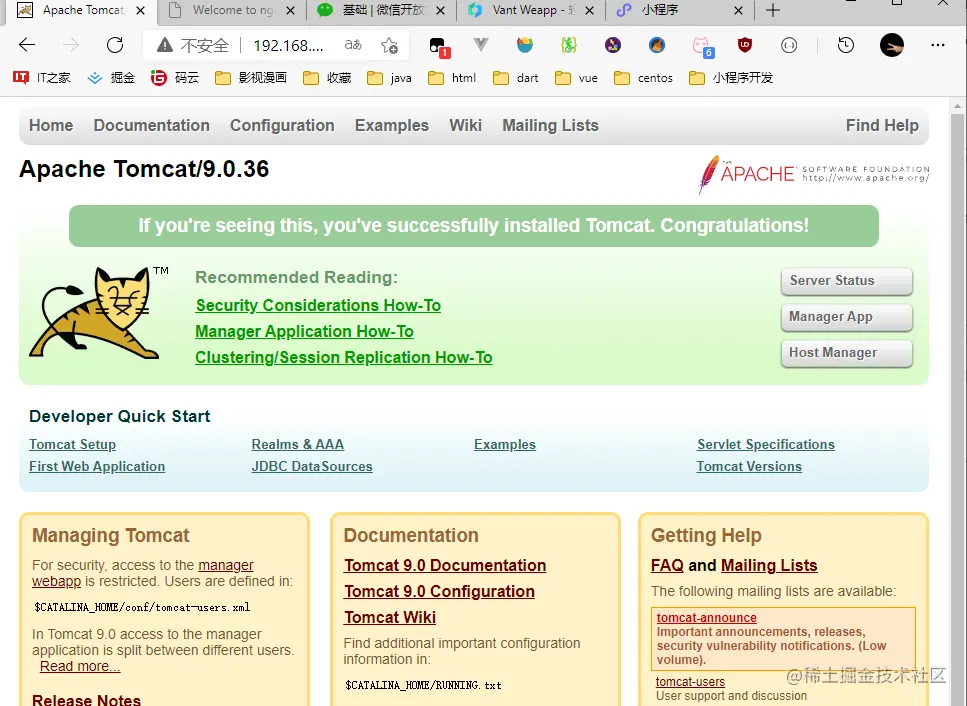Open Find Help link
Image resolution: width=967 pixels, height=706 pixels.
pos(882,125)
